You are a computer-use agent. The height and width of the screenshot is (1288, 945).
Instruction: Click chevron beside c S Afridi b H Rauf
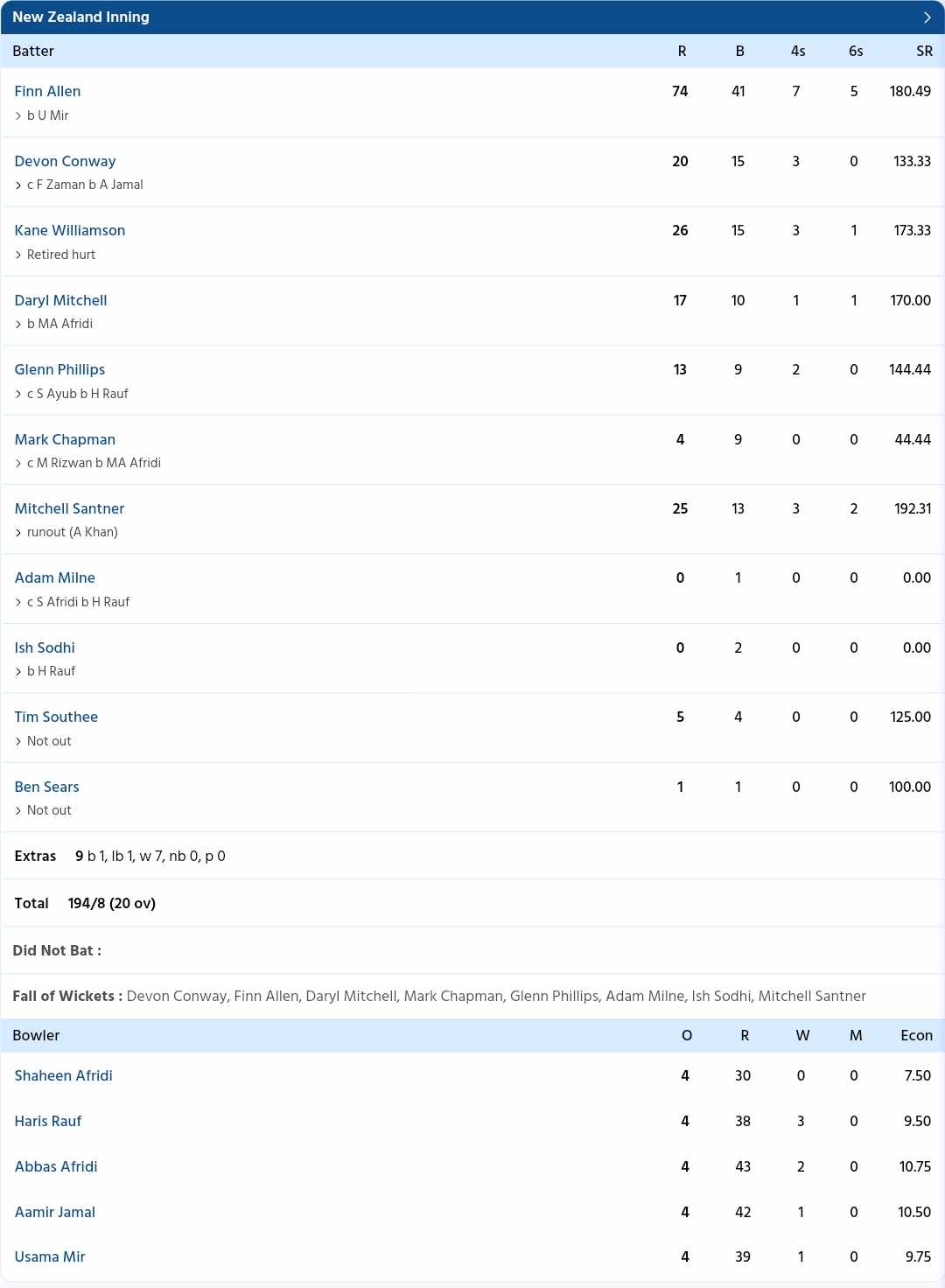click(x=18, y=603)
